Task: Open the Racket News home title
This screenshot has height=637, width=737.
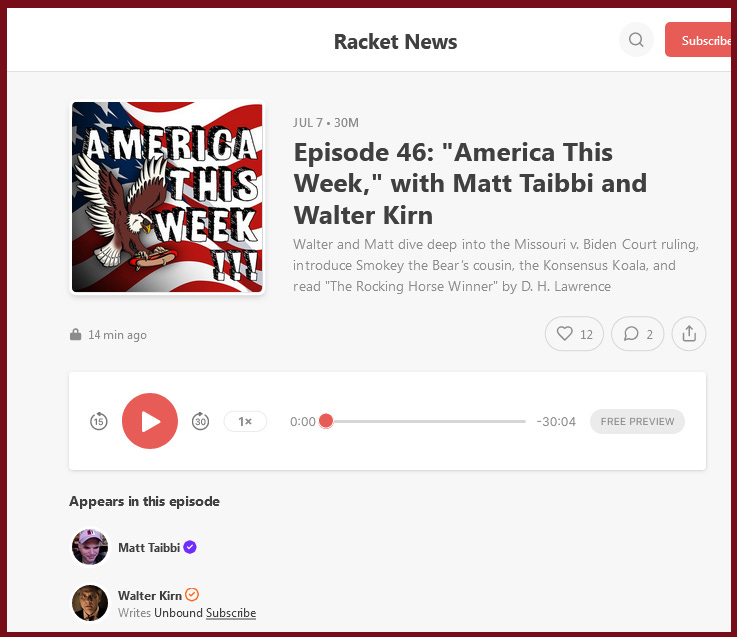Action: click(395, 42)
